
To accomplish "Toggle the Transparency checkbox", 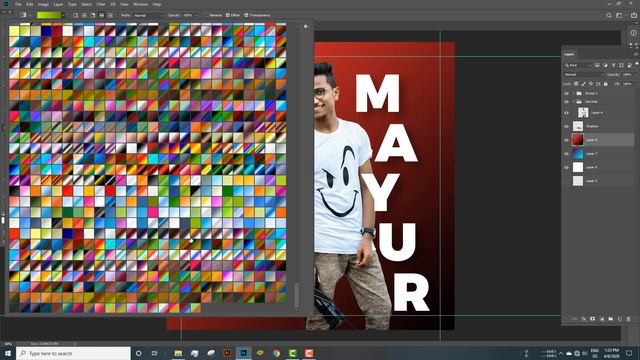I will click(246, 15).
